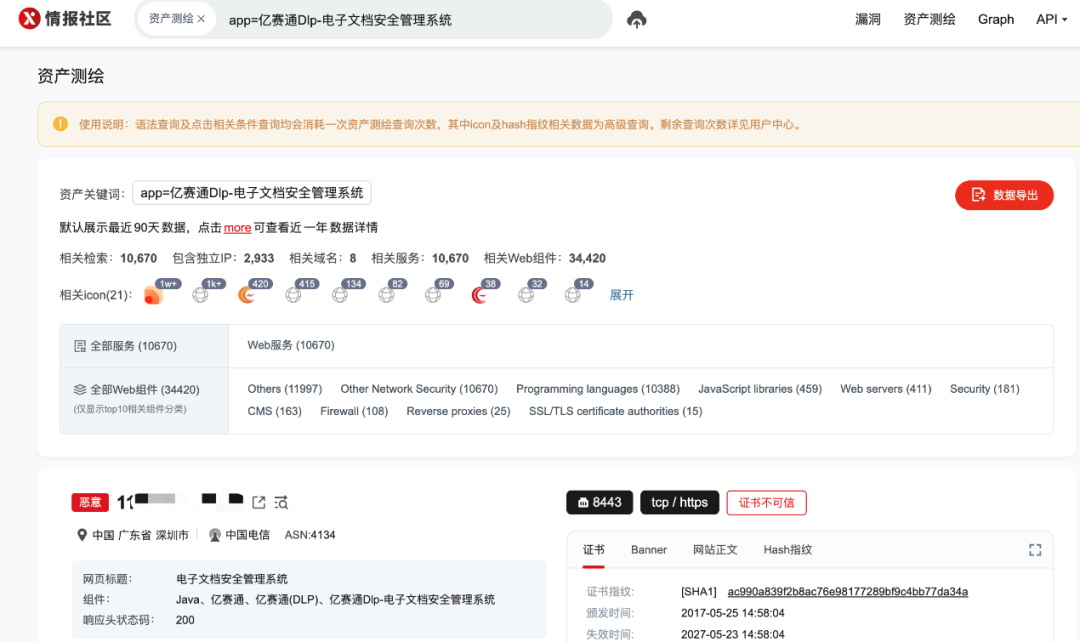1080x642 pixels.
Task: Close the 资产测绘 search tag
Action: [201, 19]
